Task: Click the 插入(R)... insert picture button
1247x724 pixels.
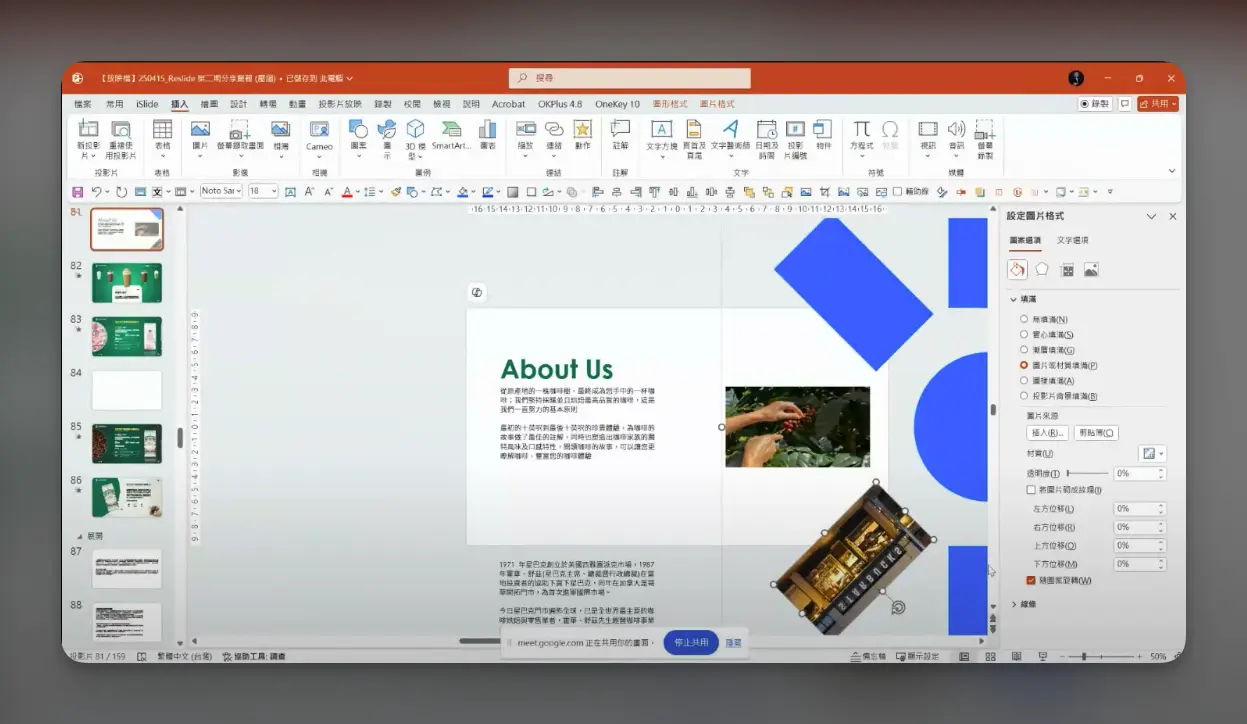Action: coord(1047,433)
